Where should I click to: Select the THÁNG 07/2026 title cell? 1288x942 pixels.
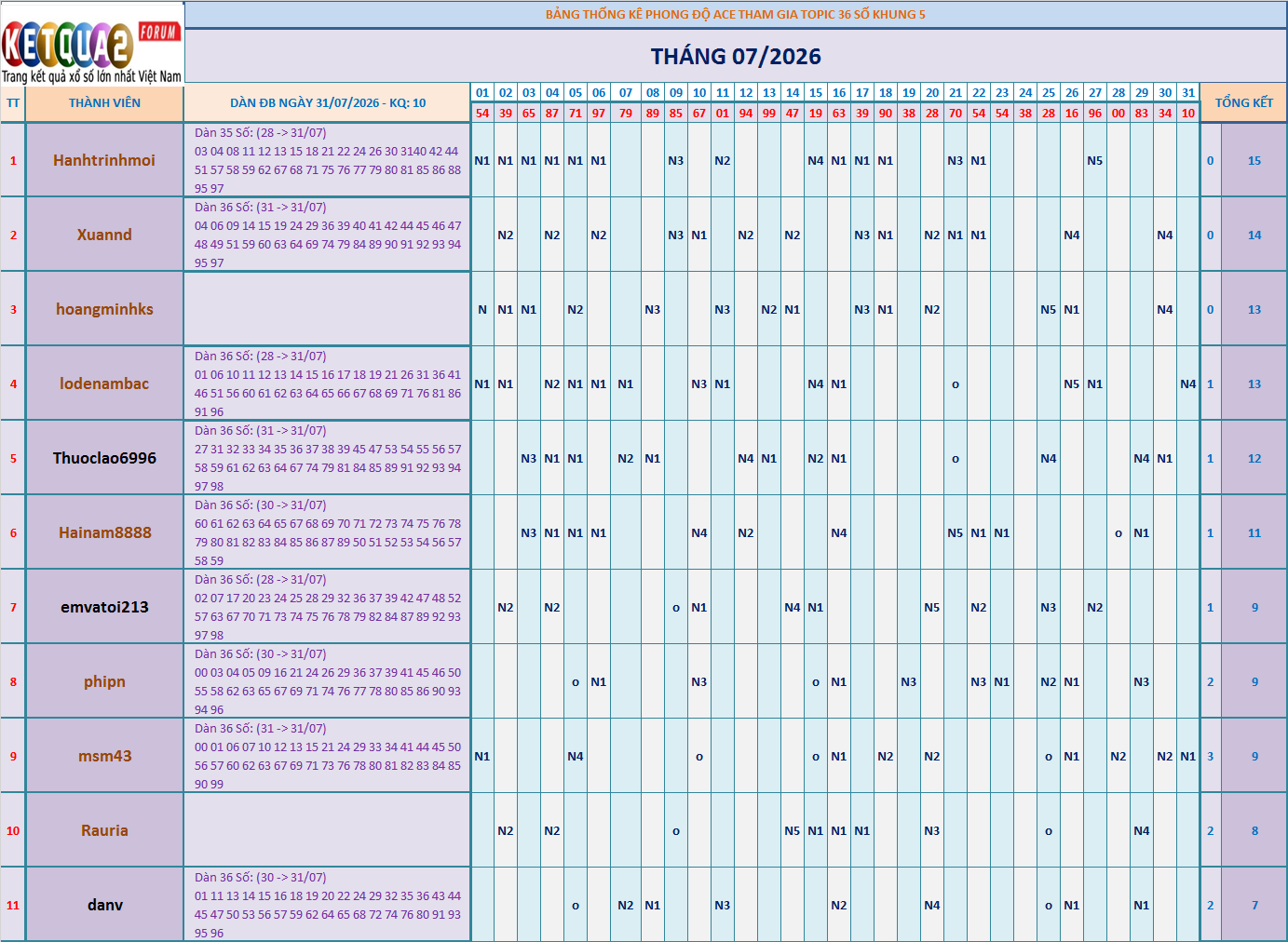pyautogui.click(x=736, y=56)
